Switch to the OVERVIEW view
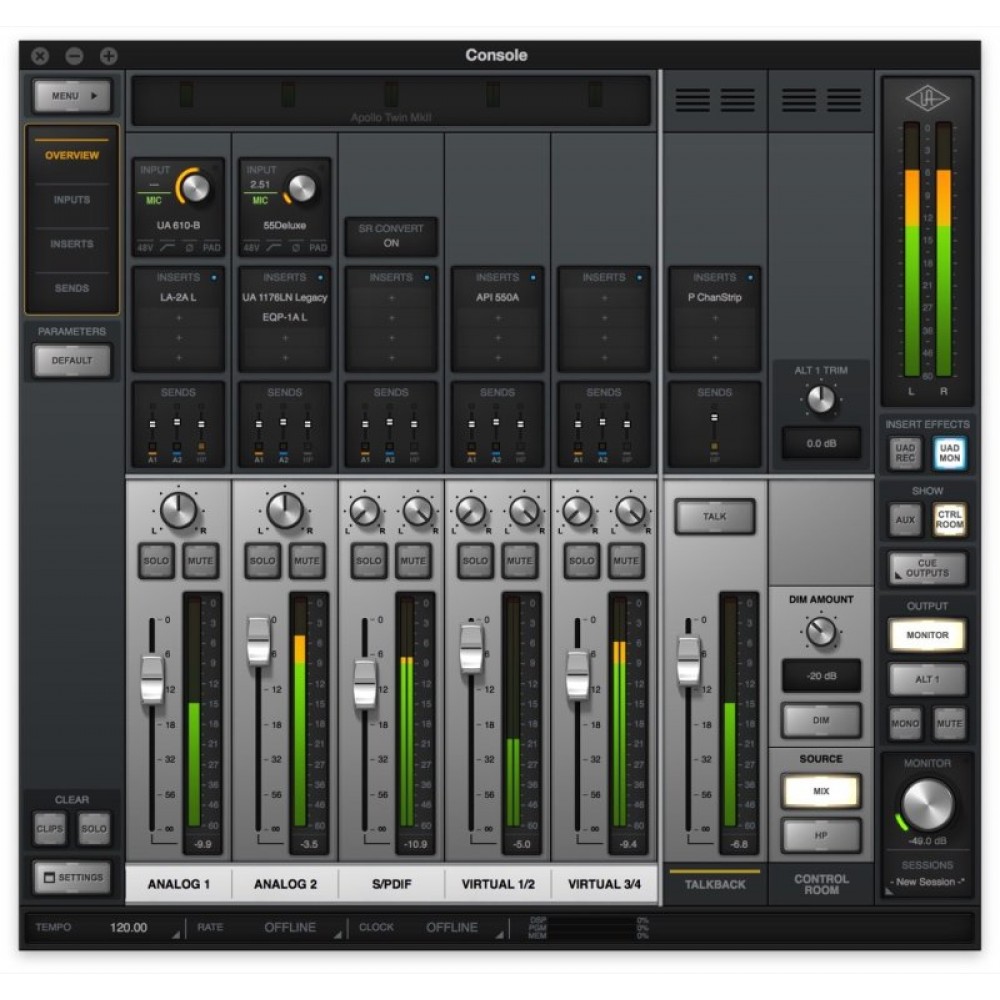 (72, 155)
